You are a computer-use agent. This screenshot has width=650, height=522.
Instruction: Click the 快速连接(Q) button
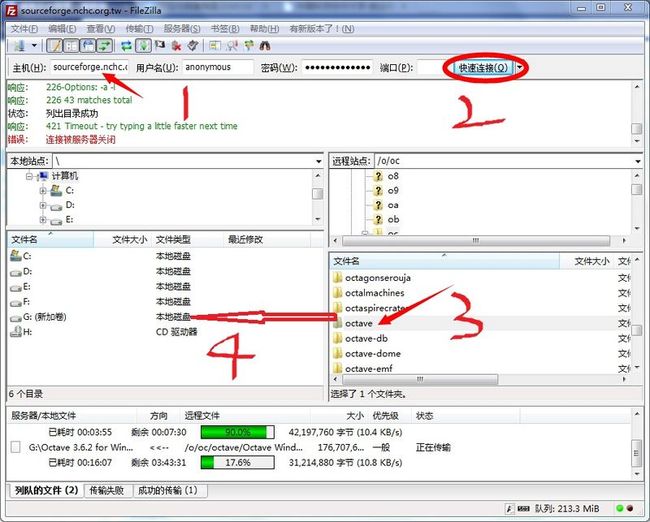tap(483, 68)
